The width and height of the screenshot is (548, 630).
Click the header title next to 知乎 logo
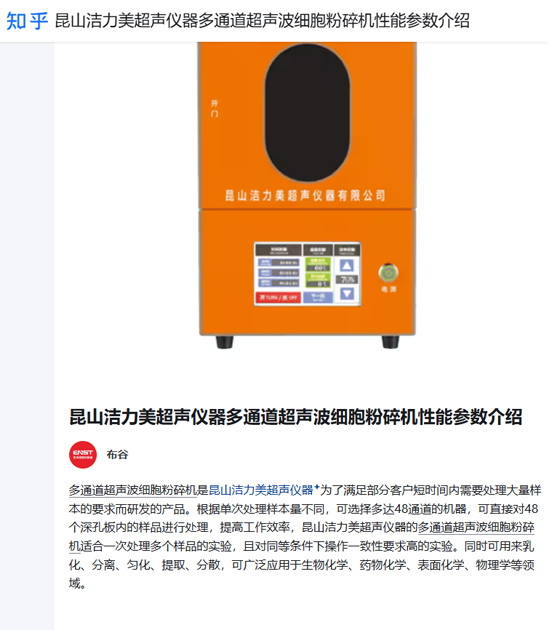point(262,21)
